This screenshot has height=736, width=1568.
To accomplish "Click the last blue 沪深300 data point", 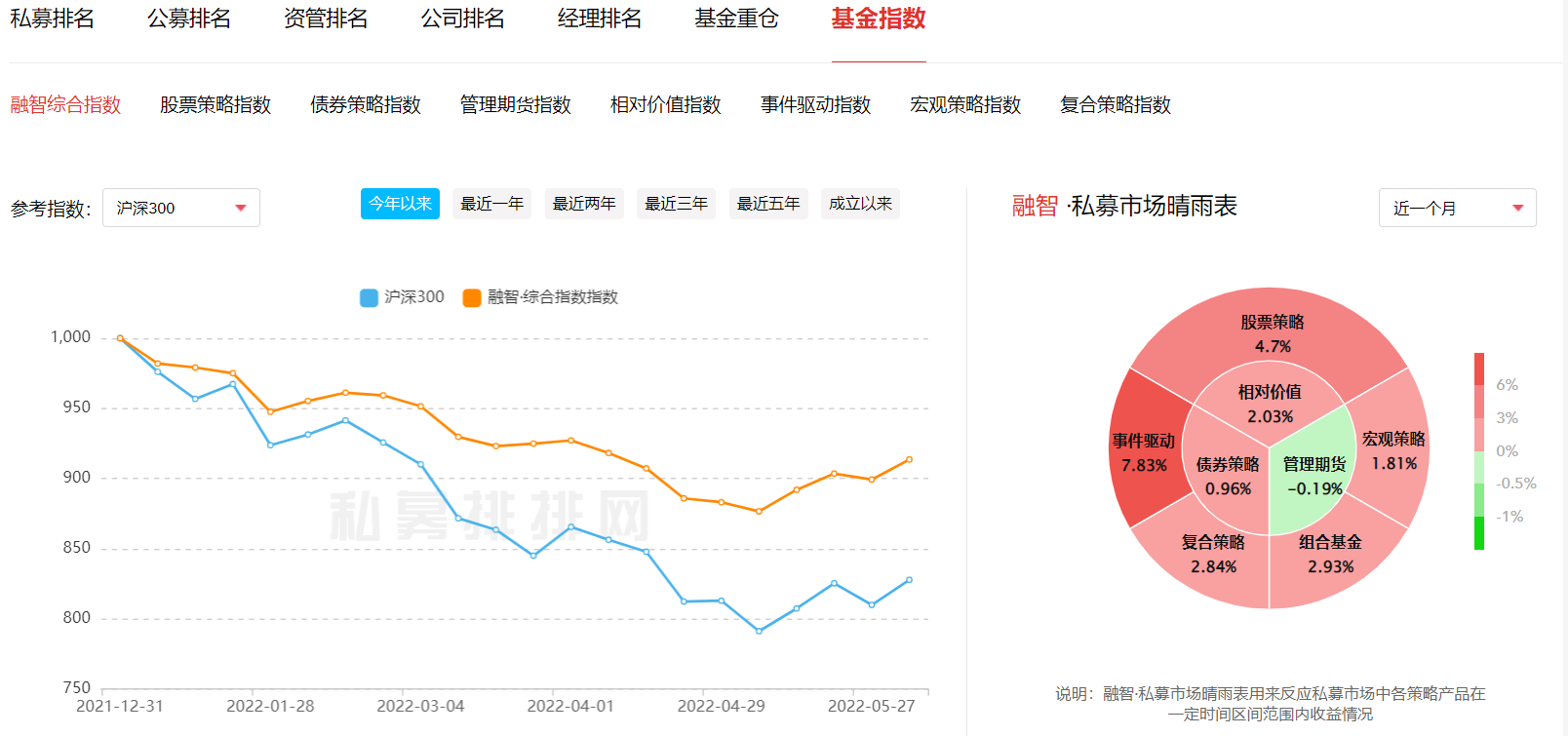I will point(910,580).
